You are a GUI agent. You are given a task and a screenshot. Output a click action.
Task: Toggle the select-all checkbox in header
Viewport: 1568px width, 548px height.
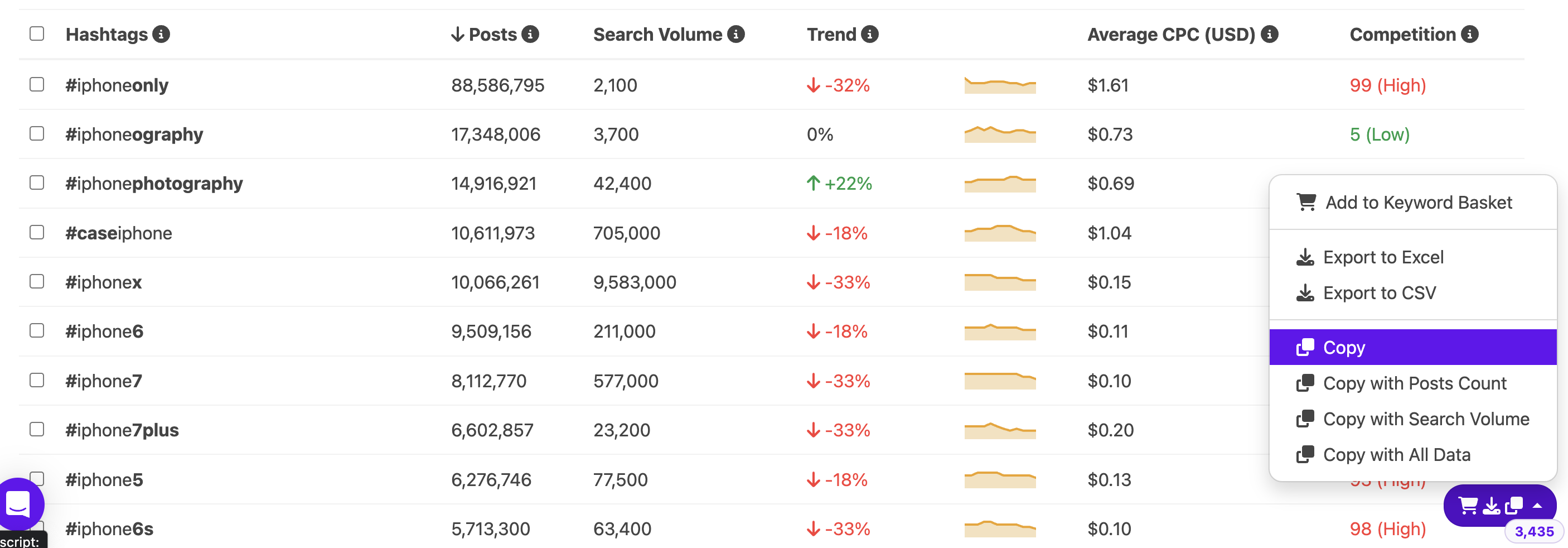pyautogui.click(x=37, y=33)
